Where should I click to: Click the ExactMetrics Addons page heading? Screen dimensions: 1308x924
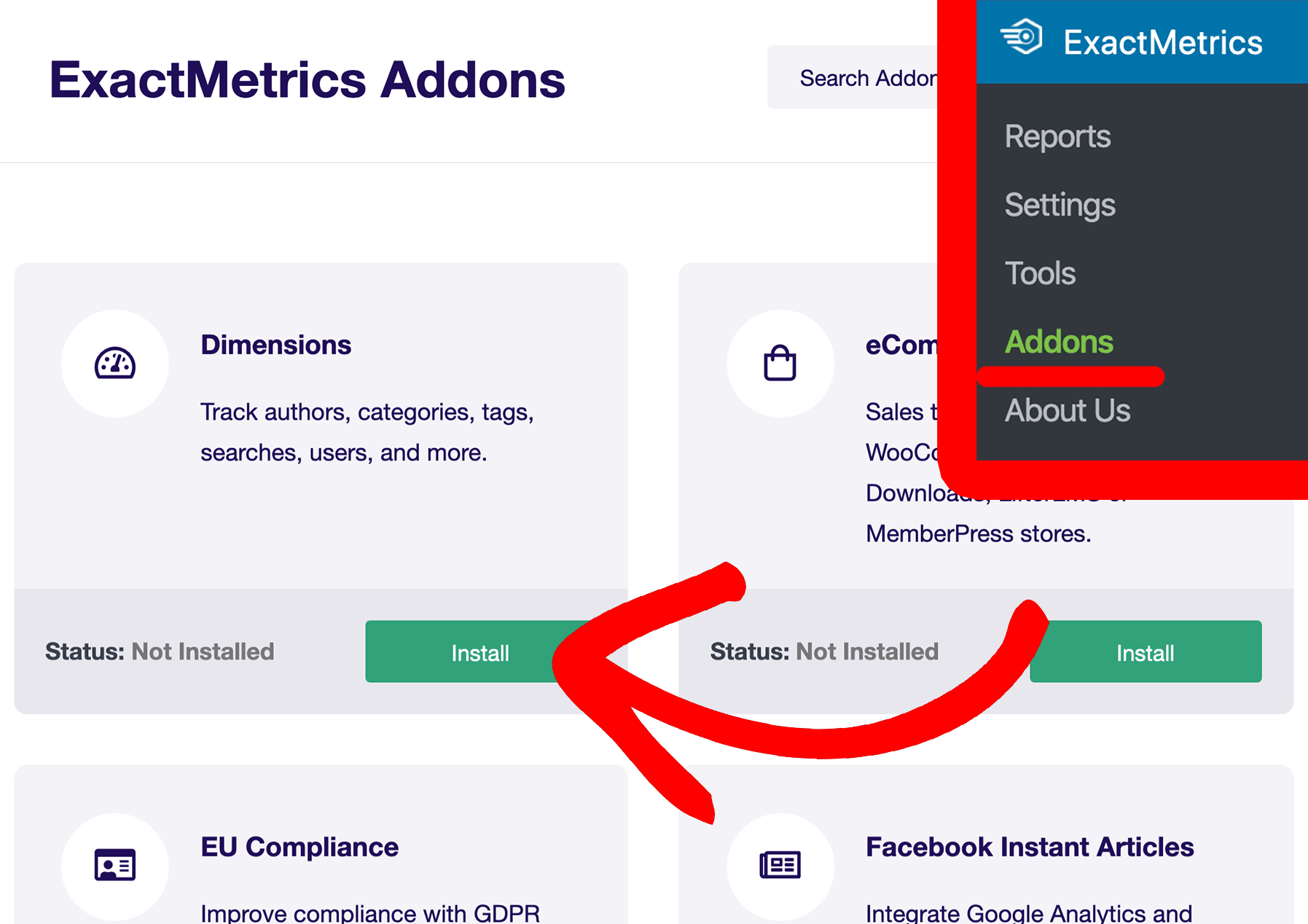click(x=307, y=79)
